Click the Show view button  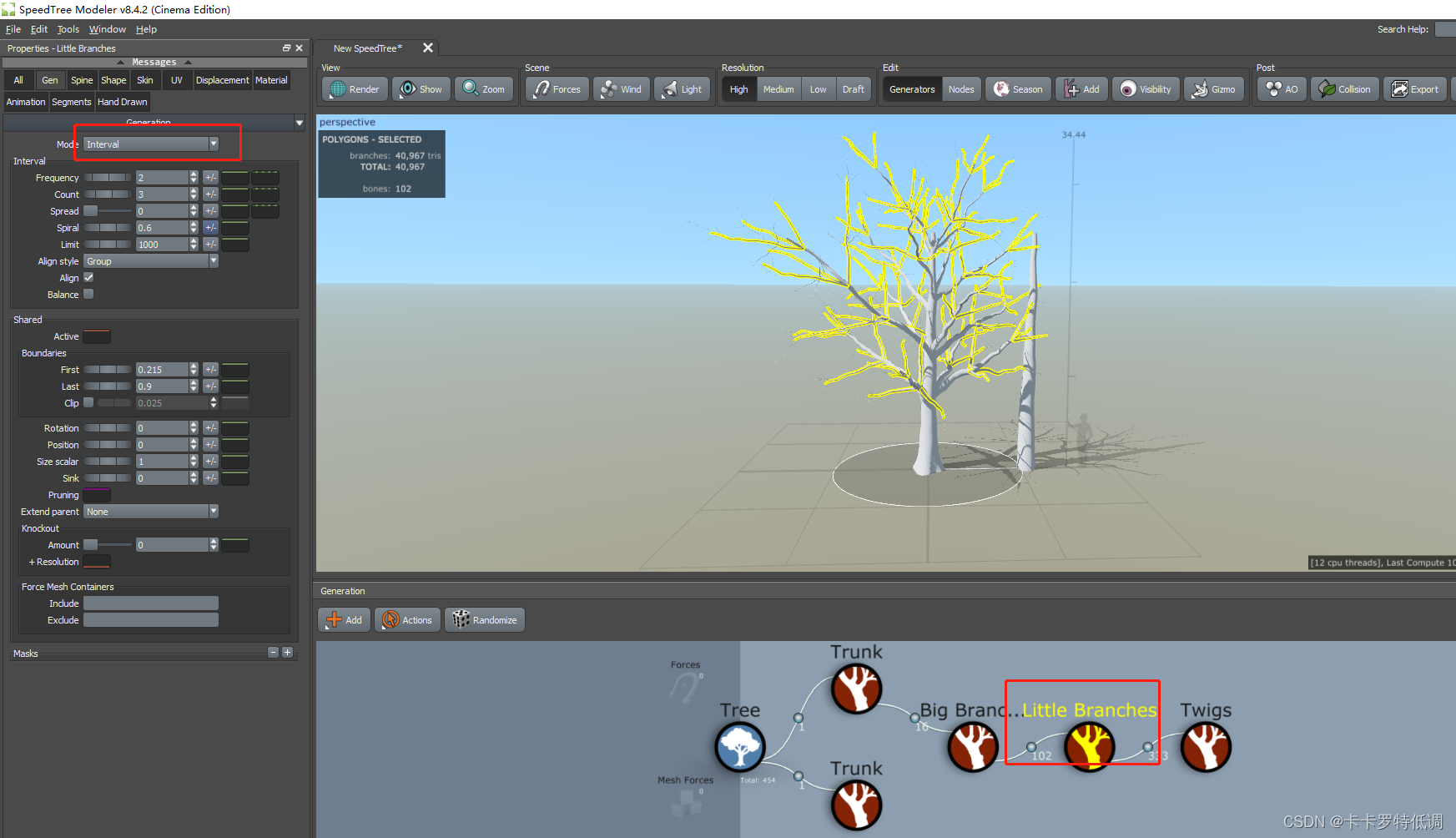pyautogui.click(x=421, y=89)
